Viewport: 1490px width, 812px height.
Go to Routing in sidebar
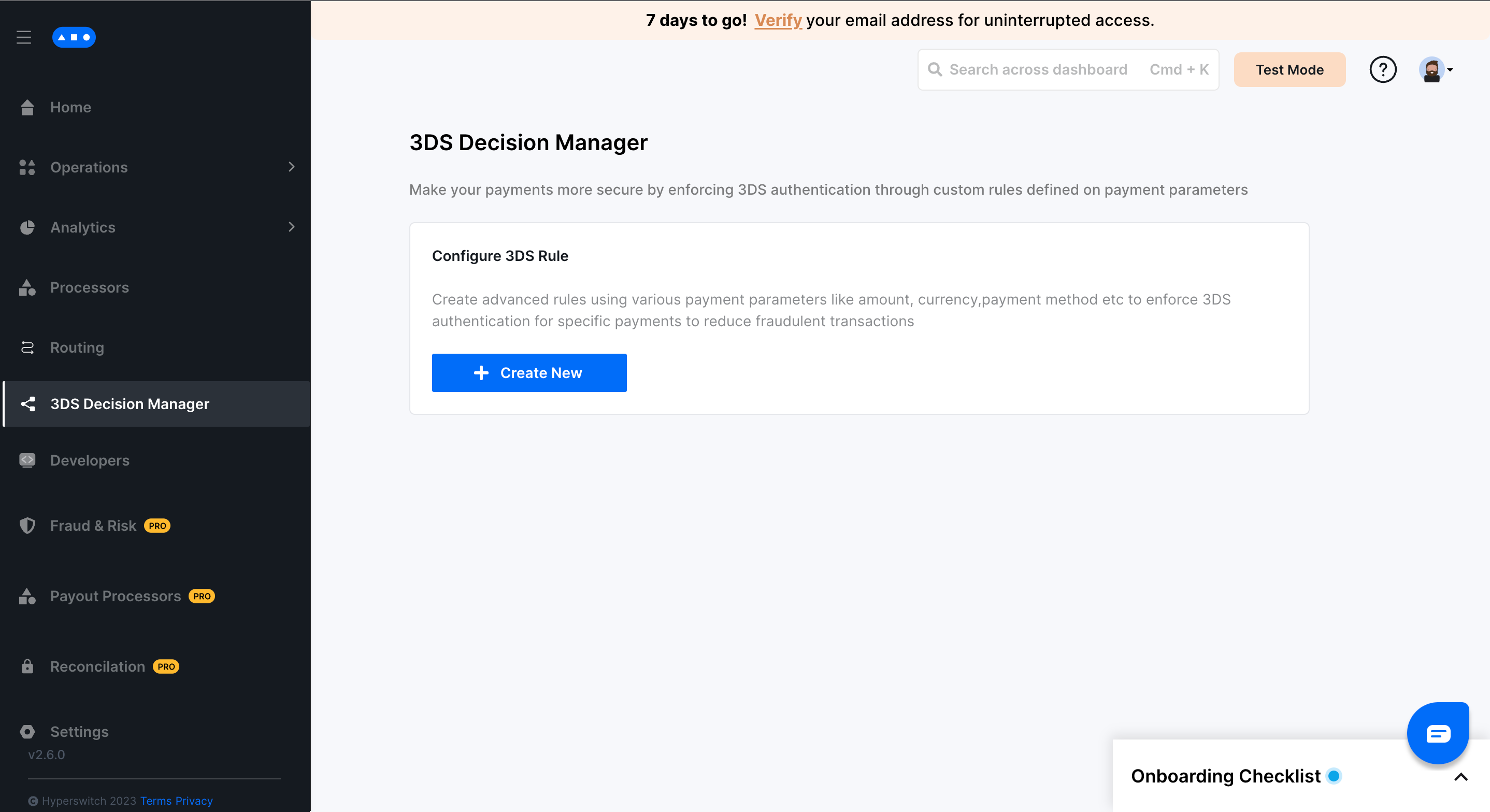point(77,347)
